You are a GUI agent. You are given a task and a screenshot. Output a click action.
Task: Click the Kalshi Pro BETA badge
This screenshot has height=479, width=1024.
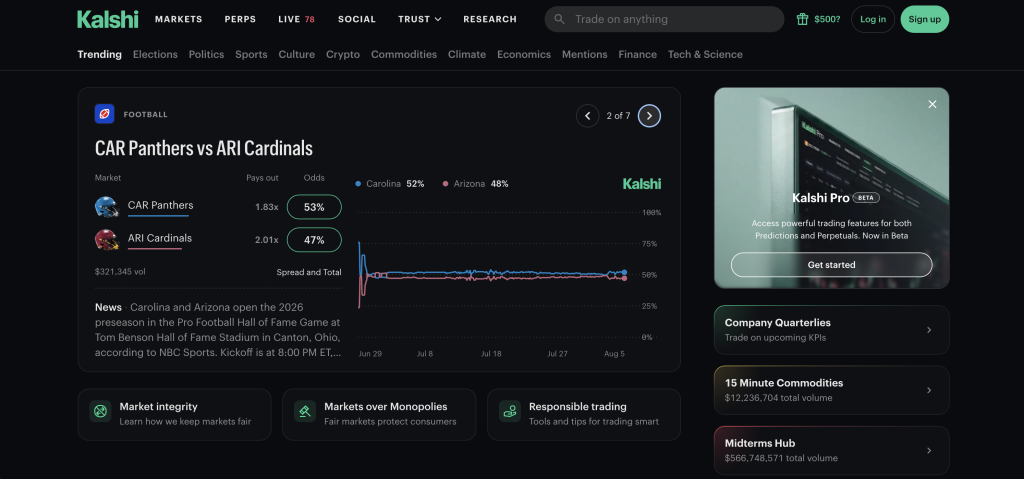click(x=866, y=197)
